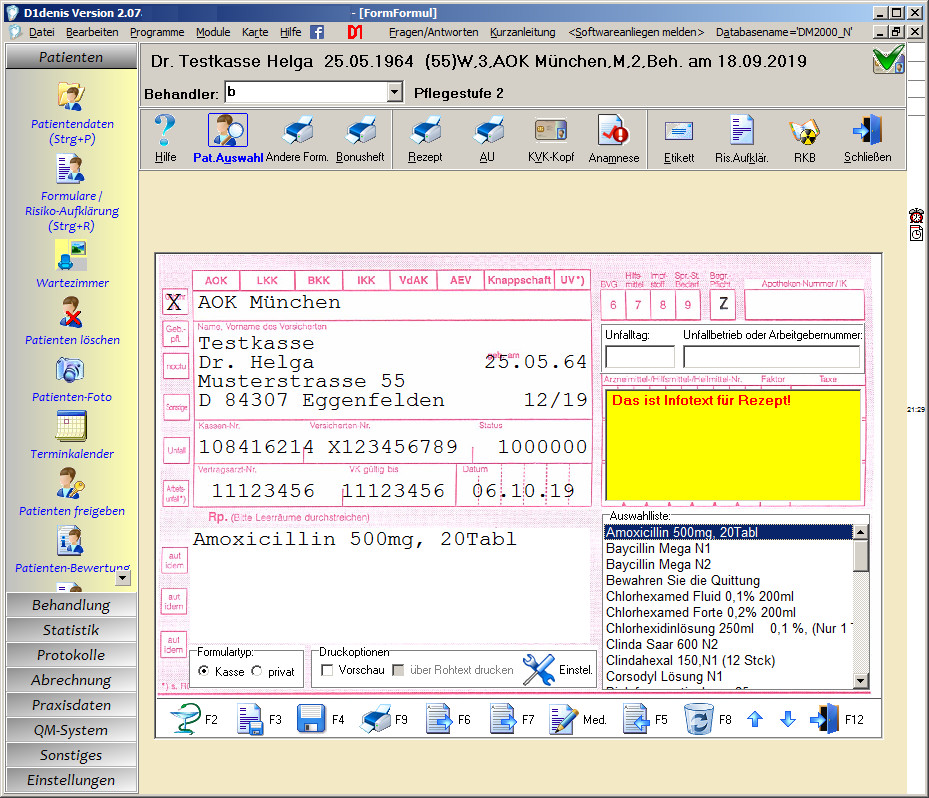This screenshot has width=929, height=798.
Task: Click the green checkmark icon
Action: click(x=888, y=60)
